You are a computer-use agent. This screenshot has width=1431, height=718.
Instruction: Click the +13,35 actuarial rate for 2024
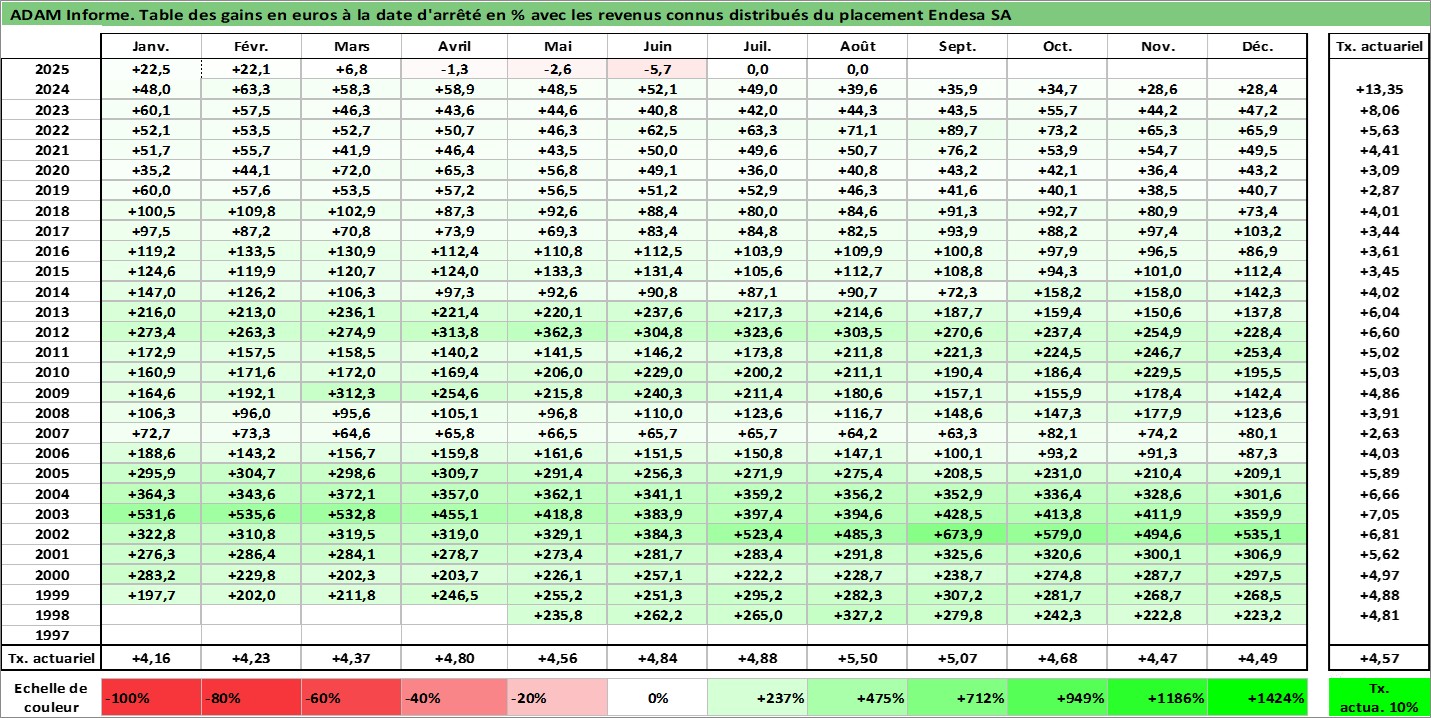click(x=1378, y=89)
